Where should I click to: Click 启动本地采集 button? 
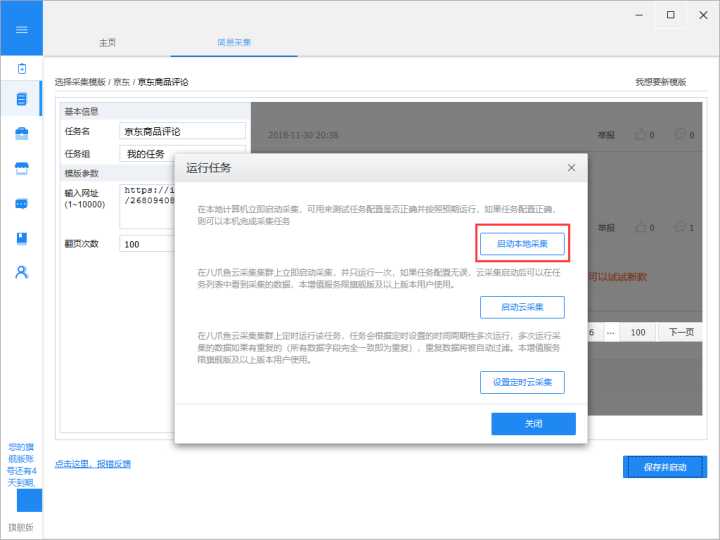click(x=522, y=243)
